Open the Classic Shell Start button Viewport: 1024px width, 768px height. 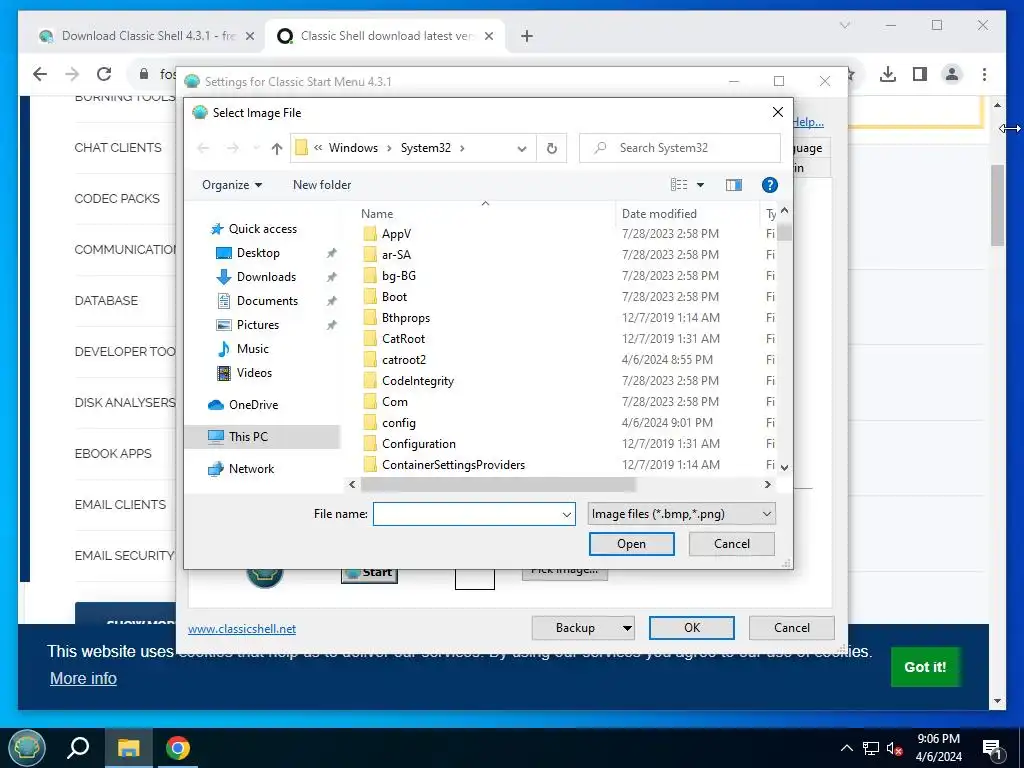coord(26,747)
